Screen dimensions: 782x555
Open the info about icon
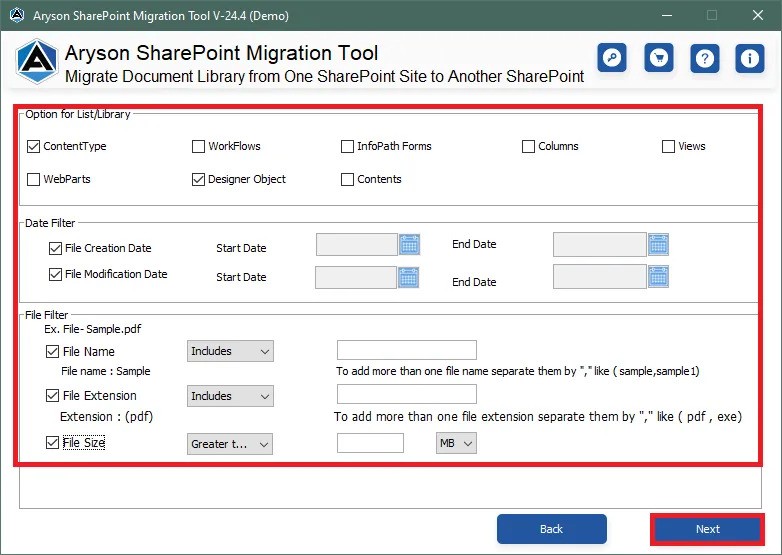(x=750, y=58)
